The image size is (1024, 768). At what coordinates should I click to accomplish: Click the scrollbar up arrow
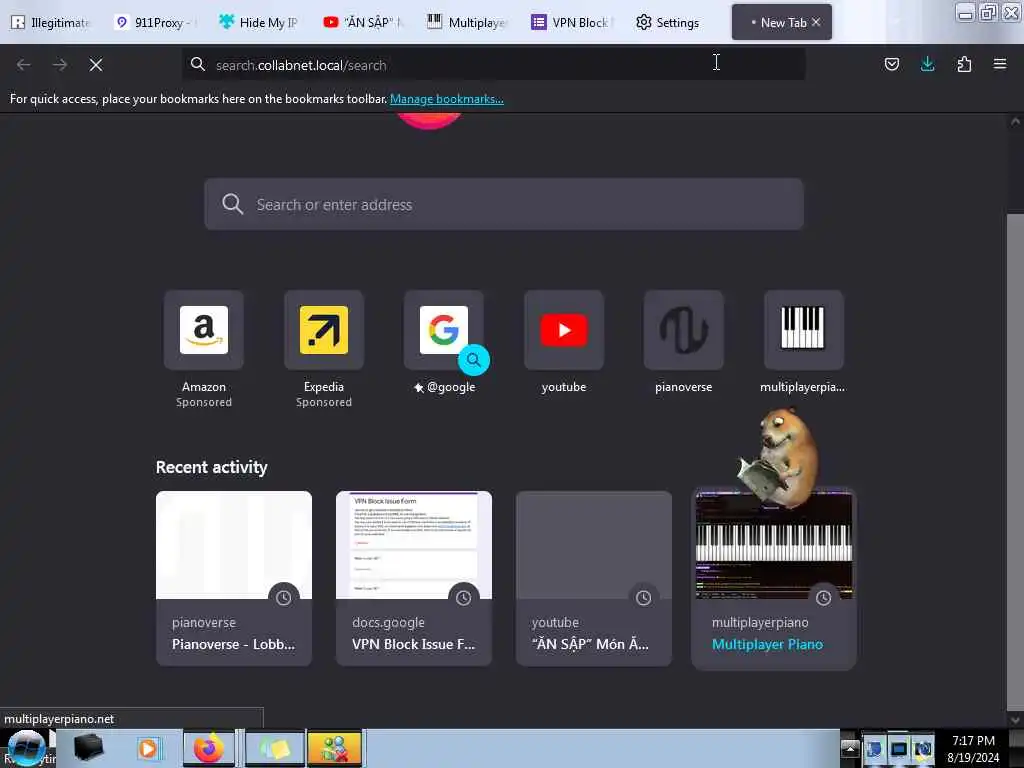(x=1015, y=121)
